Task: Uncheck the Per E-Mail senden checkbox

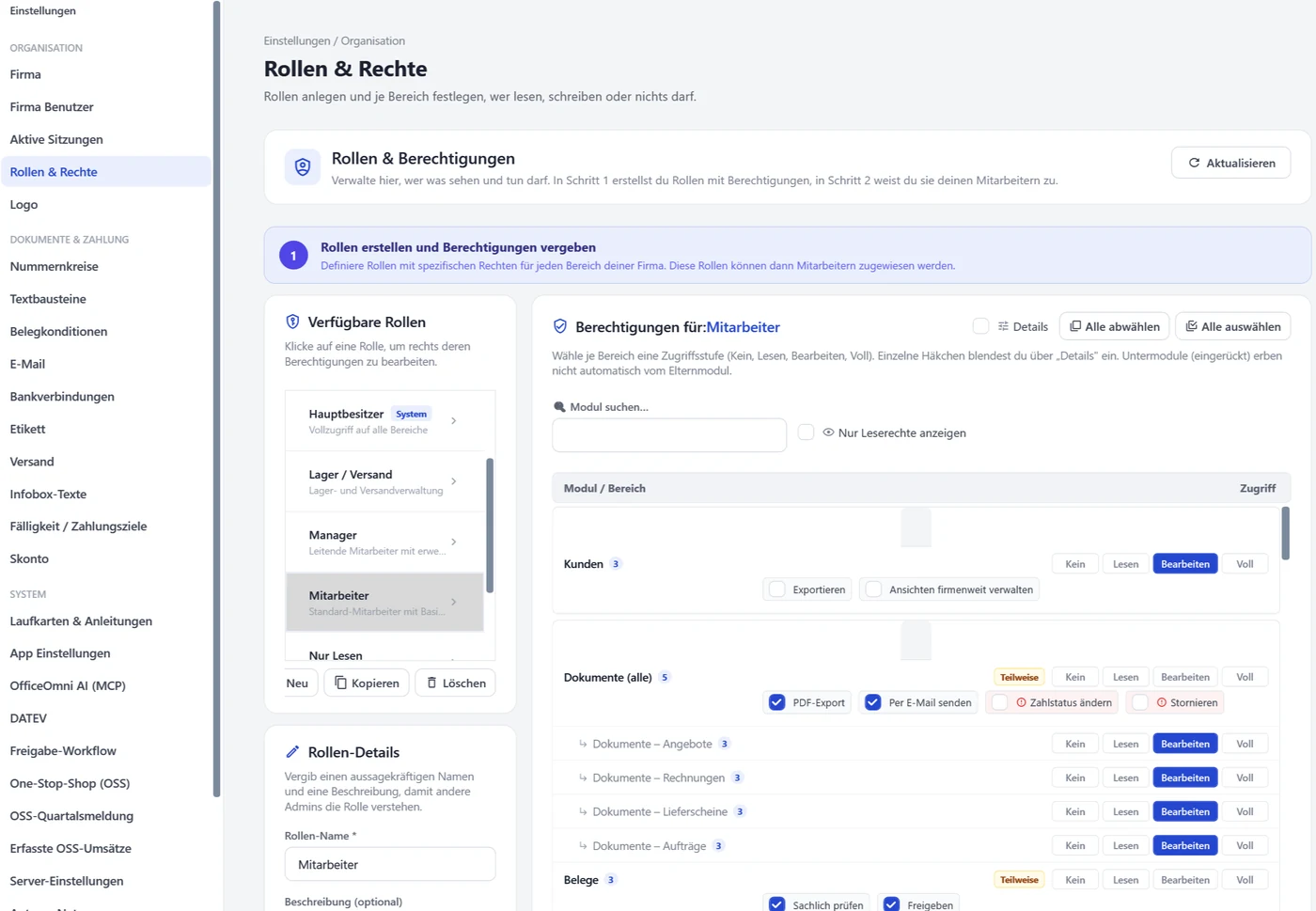Action: pos(873,702)
